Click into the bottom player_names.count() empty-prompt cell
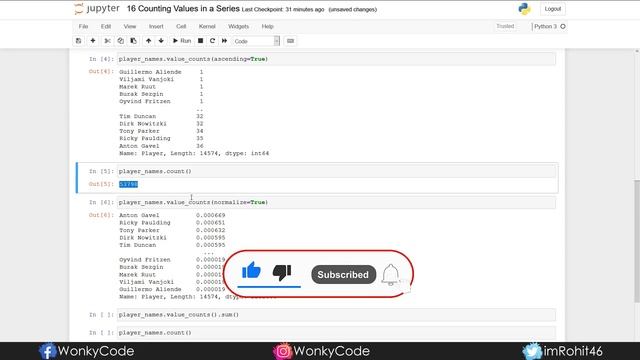The width and height of the screenshot is (640, 360). point(336,333)
